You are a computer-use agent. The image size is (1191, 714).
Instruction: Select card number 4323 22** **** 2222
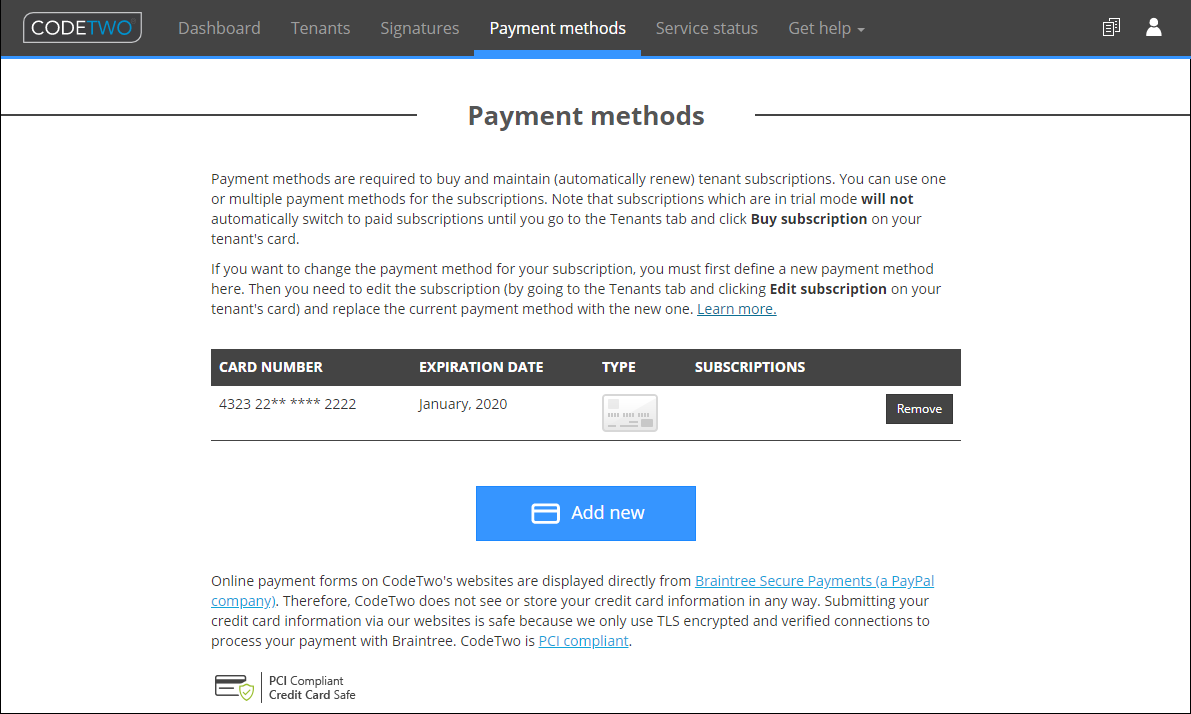click(288, 404)
